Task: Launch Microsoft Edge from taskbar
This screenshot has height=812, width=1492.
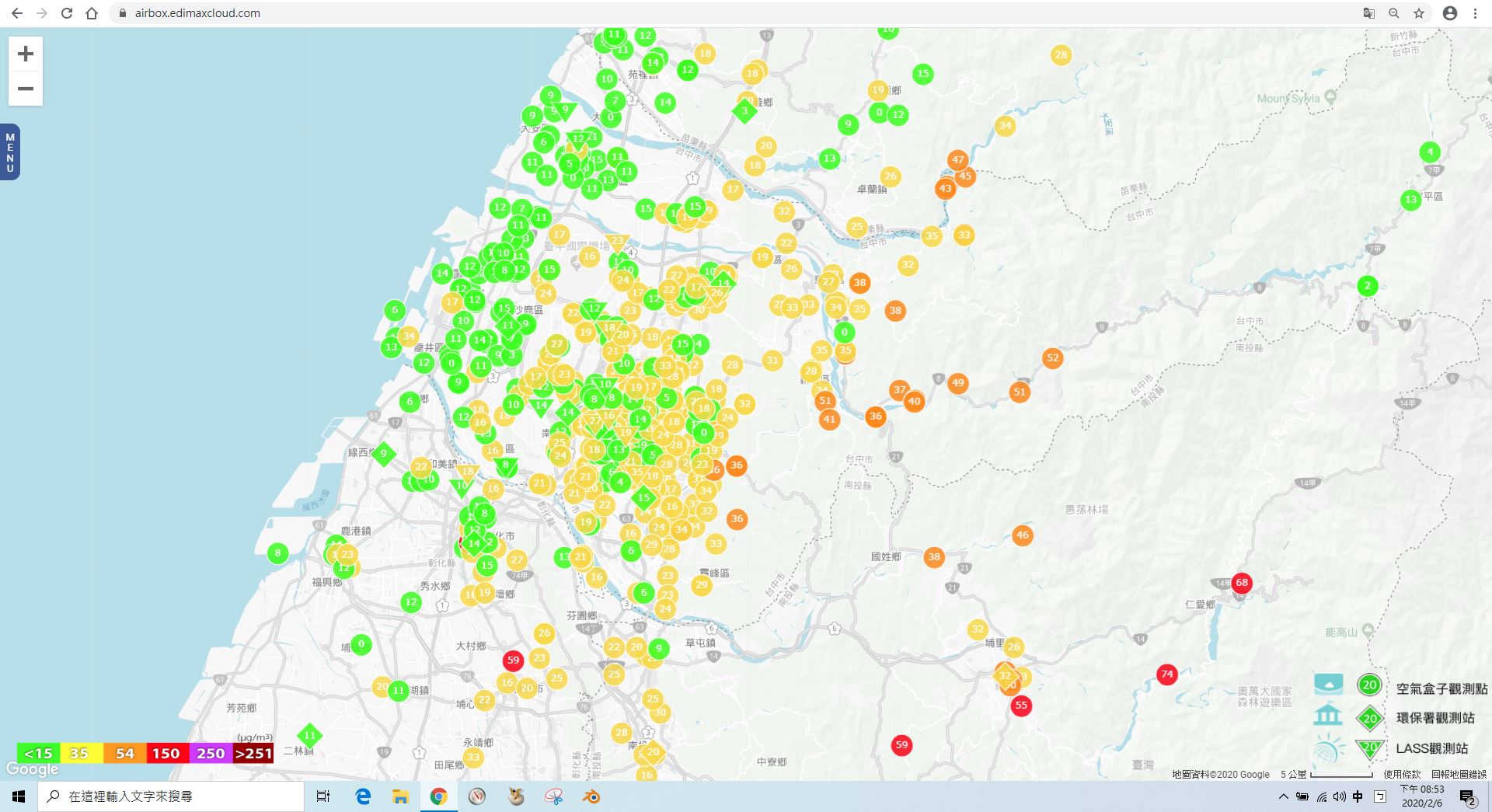Action: coord(363,796)
